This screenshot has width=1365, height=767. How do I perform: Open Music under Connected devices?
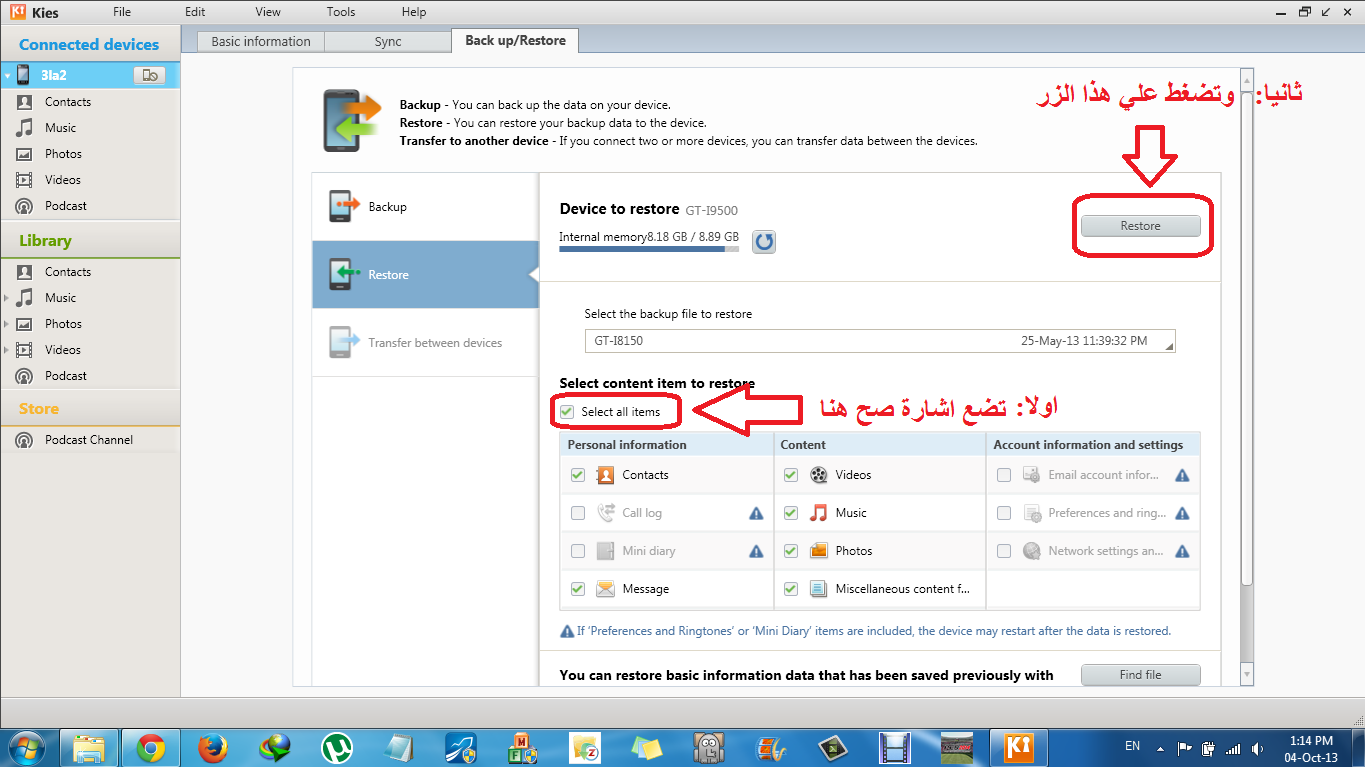pos(60,128)
